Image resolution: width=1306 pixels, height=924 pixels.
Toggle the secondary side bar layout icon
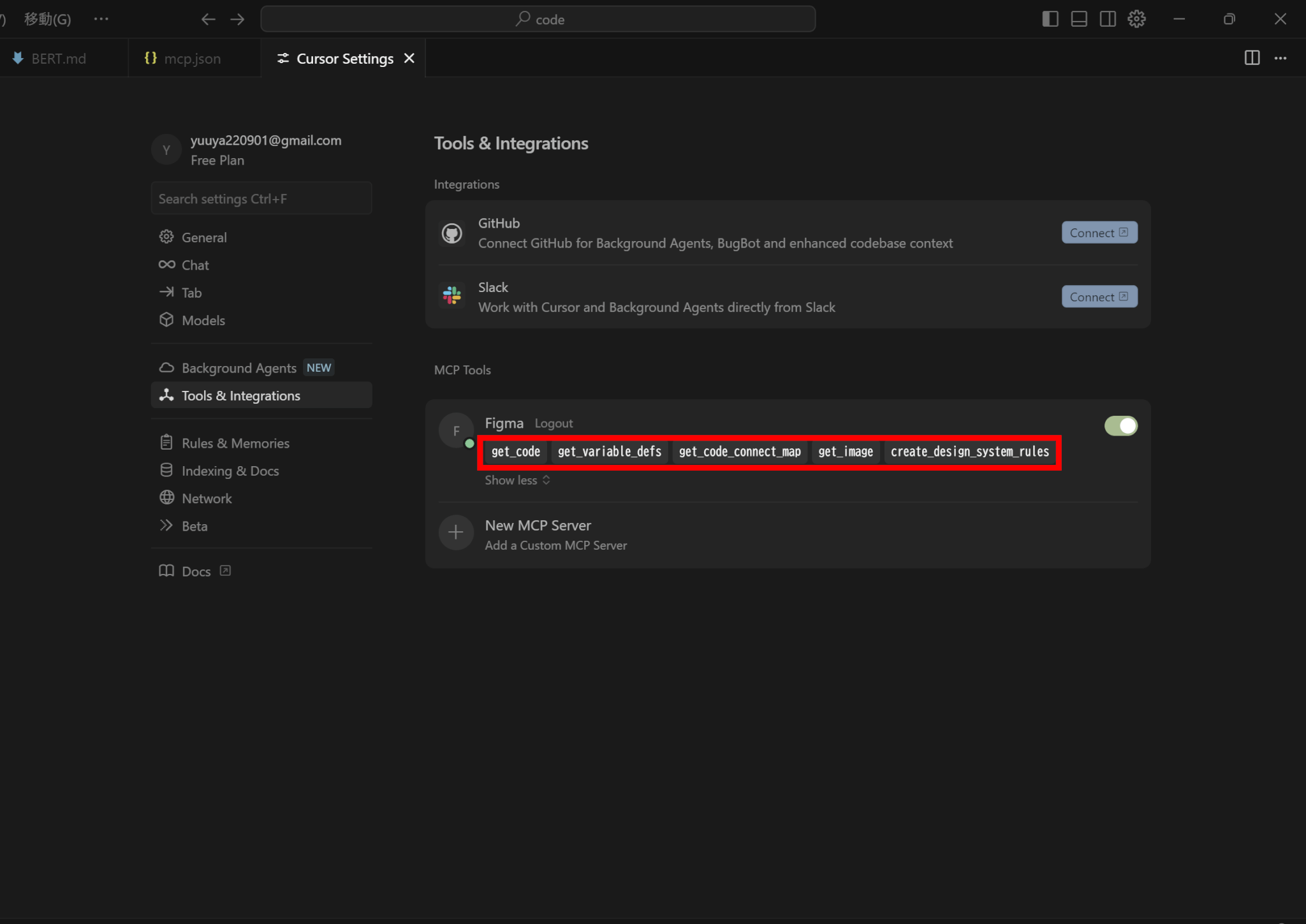click(x=1108, y=19)
